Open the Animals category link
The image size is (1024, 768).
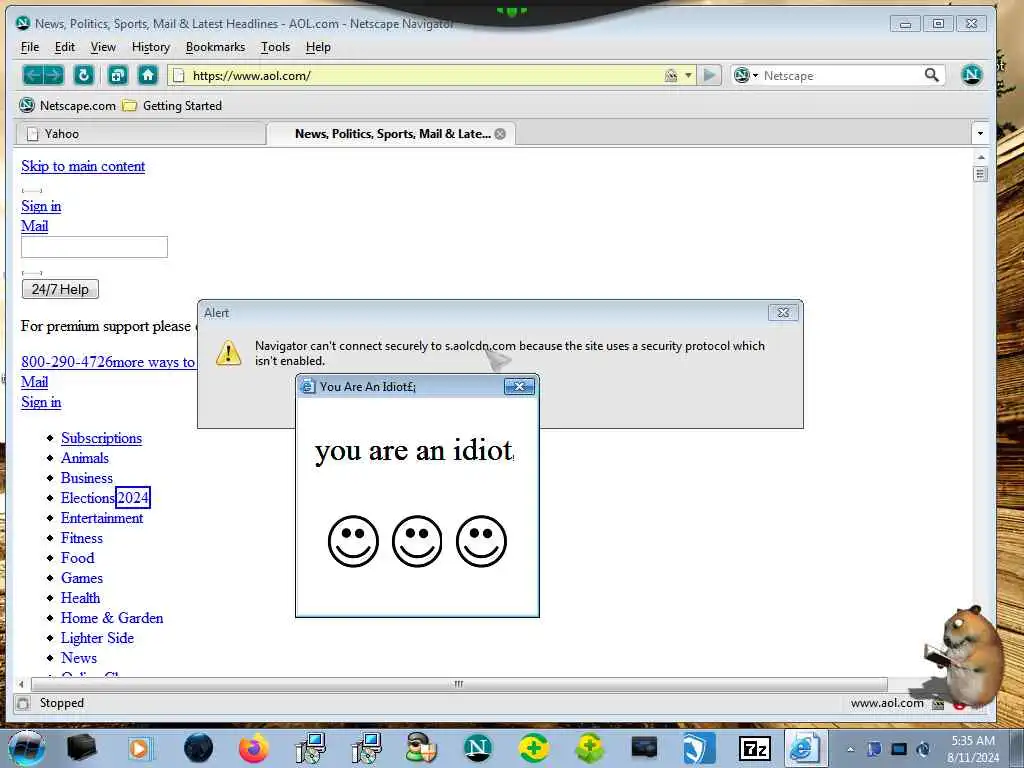85,458
